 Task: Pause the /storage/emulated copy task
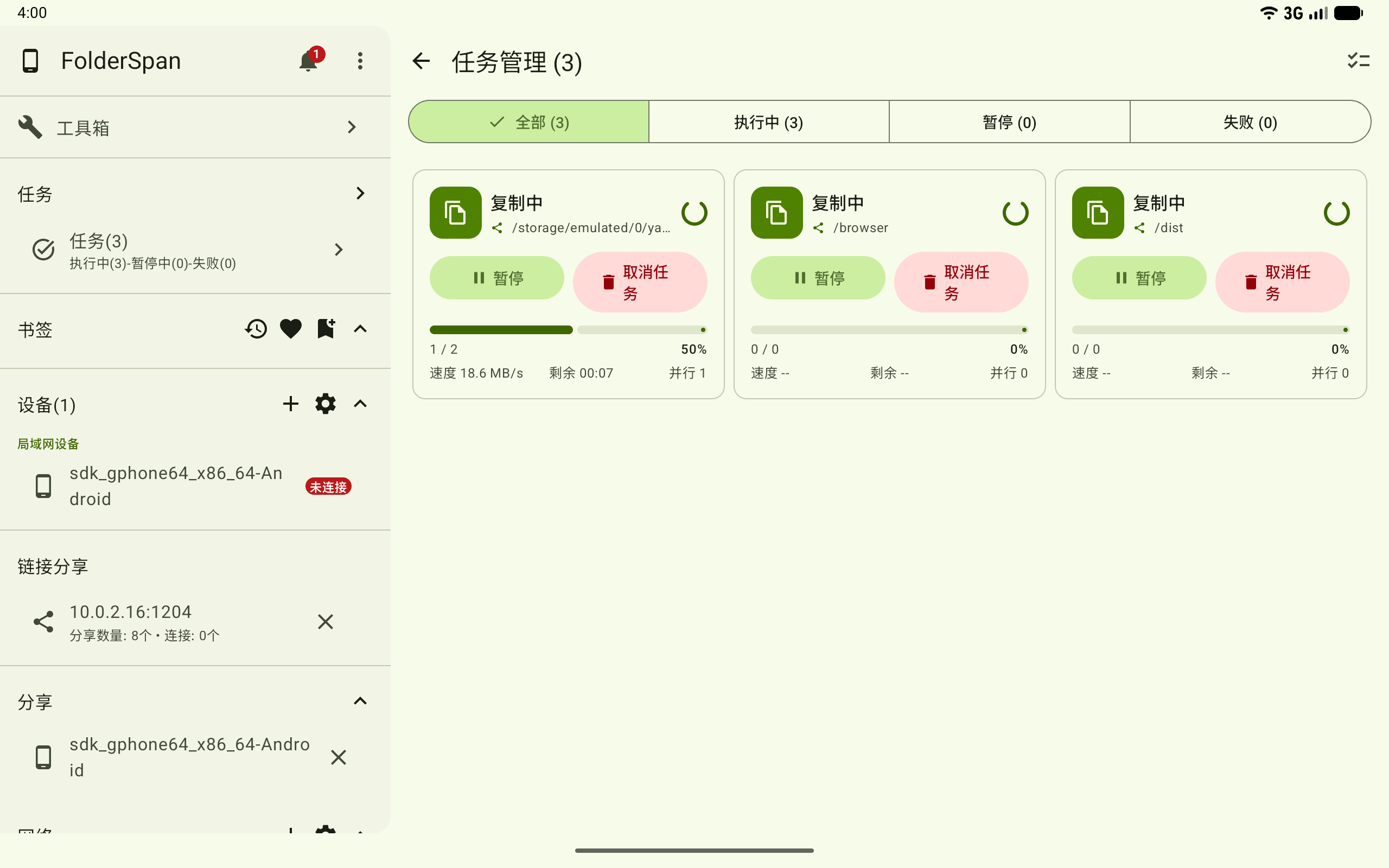[496, 278]
